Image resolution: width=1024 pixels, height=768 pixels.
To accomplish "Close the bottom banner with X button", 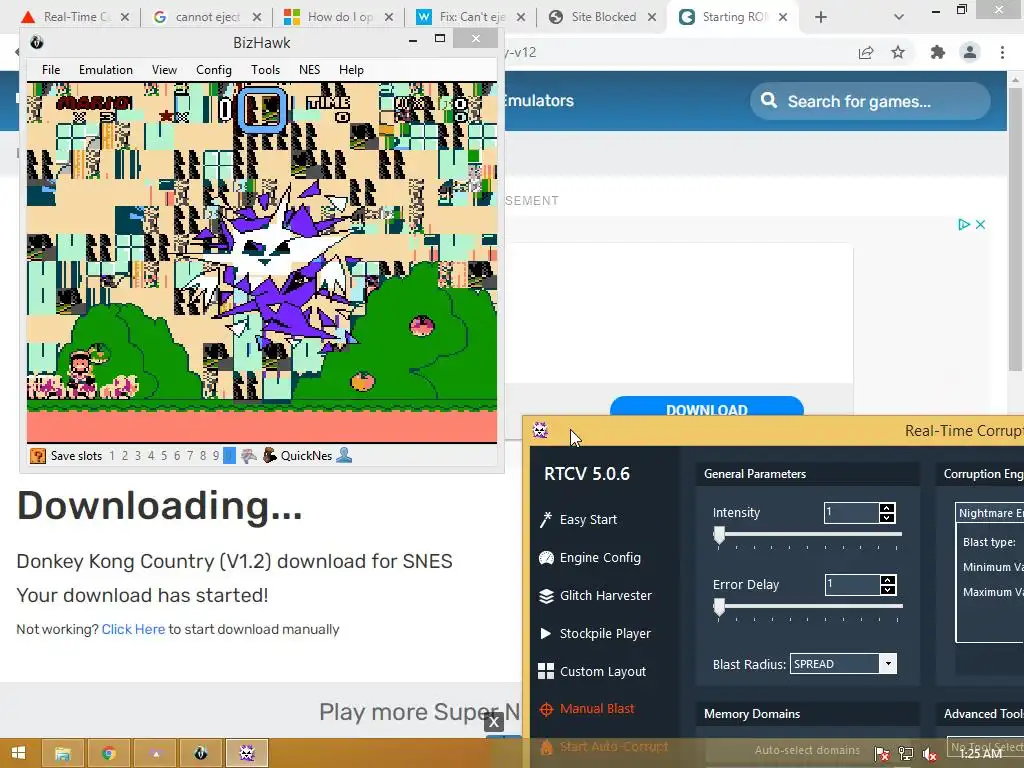I will tap(494, 722).
